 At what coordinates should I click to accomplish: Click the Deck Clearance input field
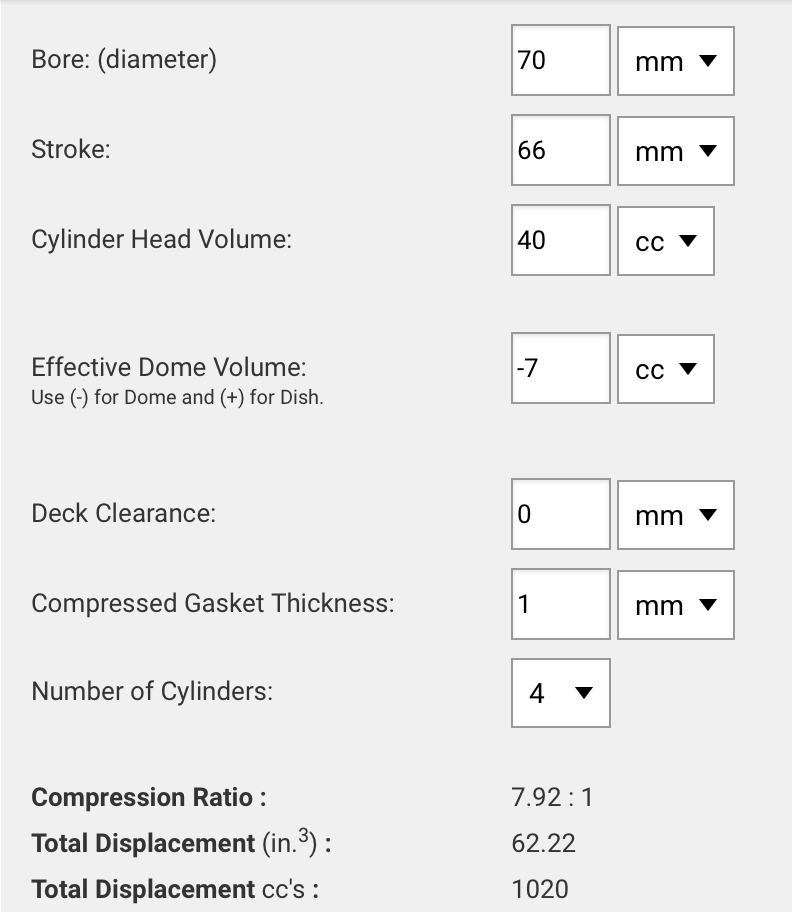click(x=560, y=514)
